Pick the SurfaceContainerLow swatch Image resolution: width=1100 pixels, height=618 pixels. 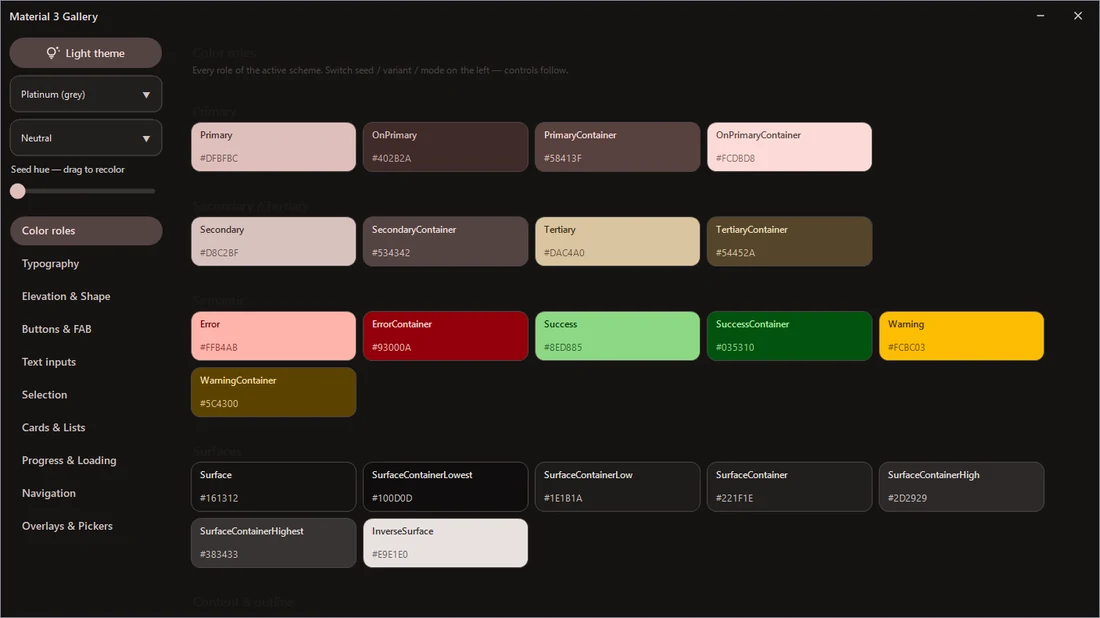pyautogui.click(x=617, y=487)
